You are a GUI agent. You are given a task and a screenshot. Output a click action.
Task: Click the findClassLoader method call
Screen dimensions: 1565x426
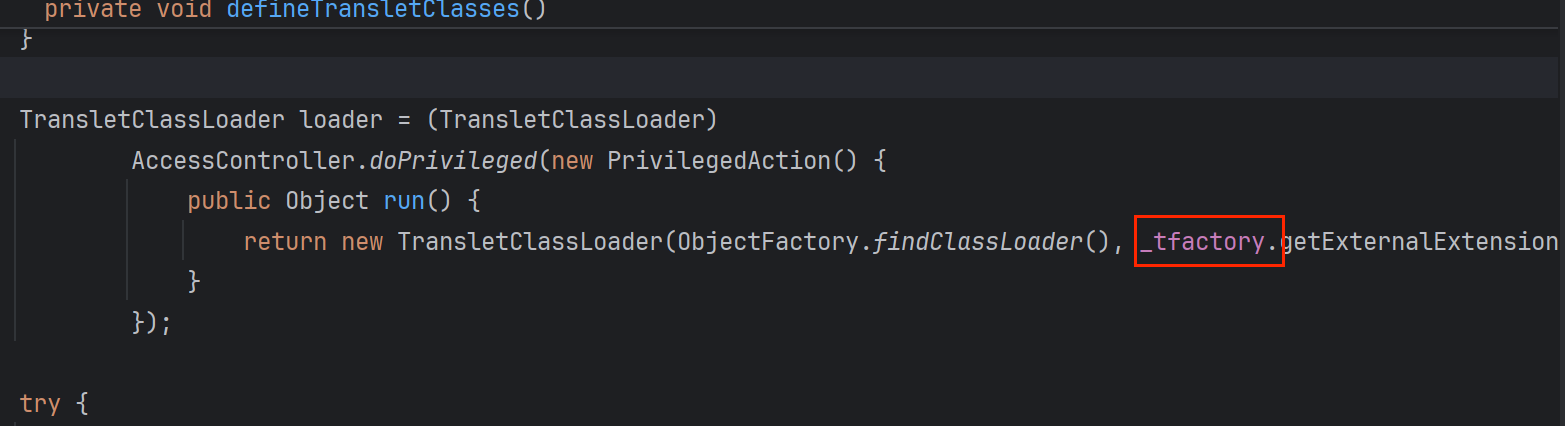977,241
